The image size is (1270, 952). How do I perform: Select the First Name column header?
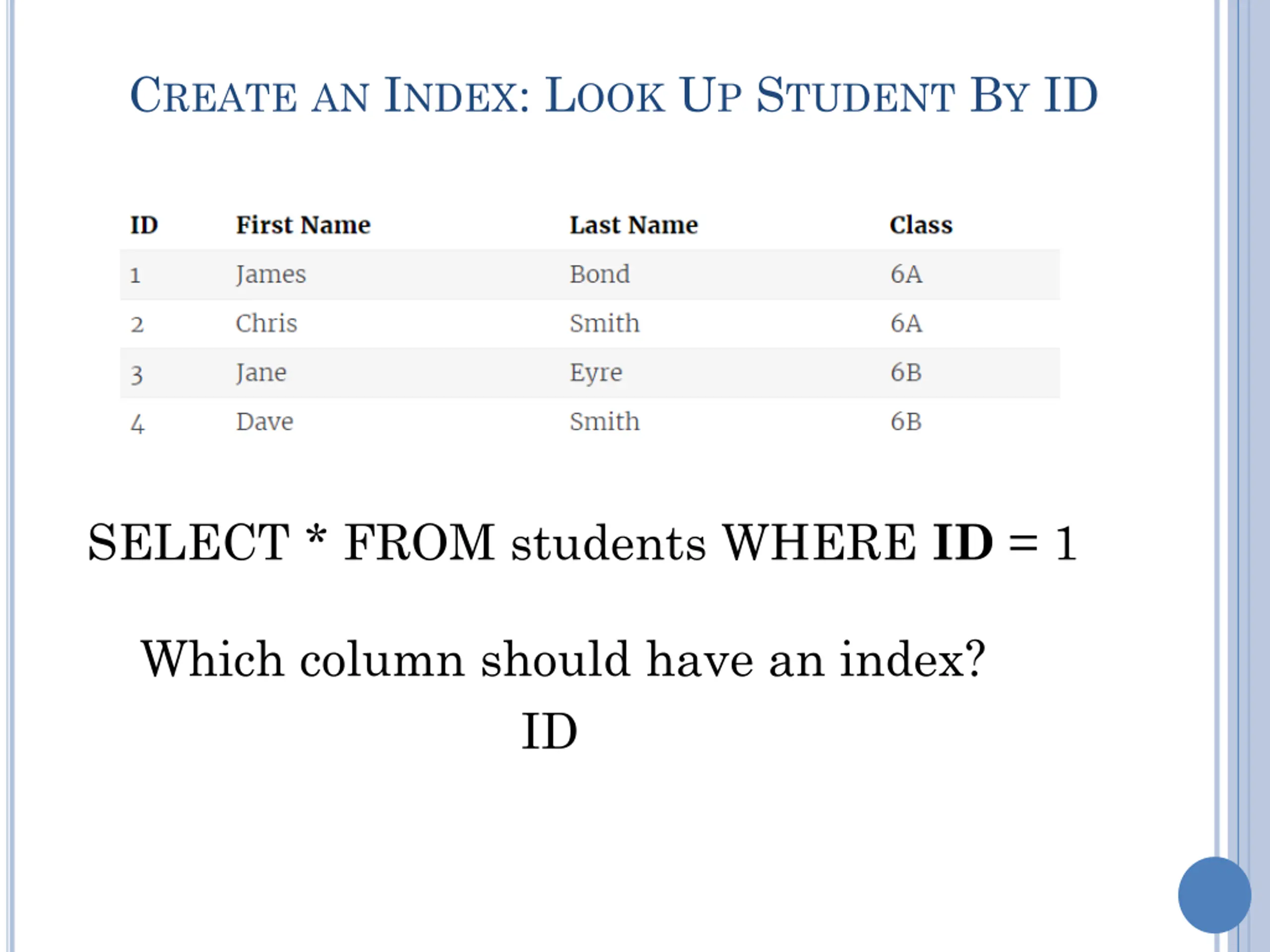[303, 225]
